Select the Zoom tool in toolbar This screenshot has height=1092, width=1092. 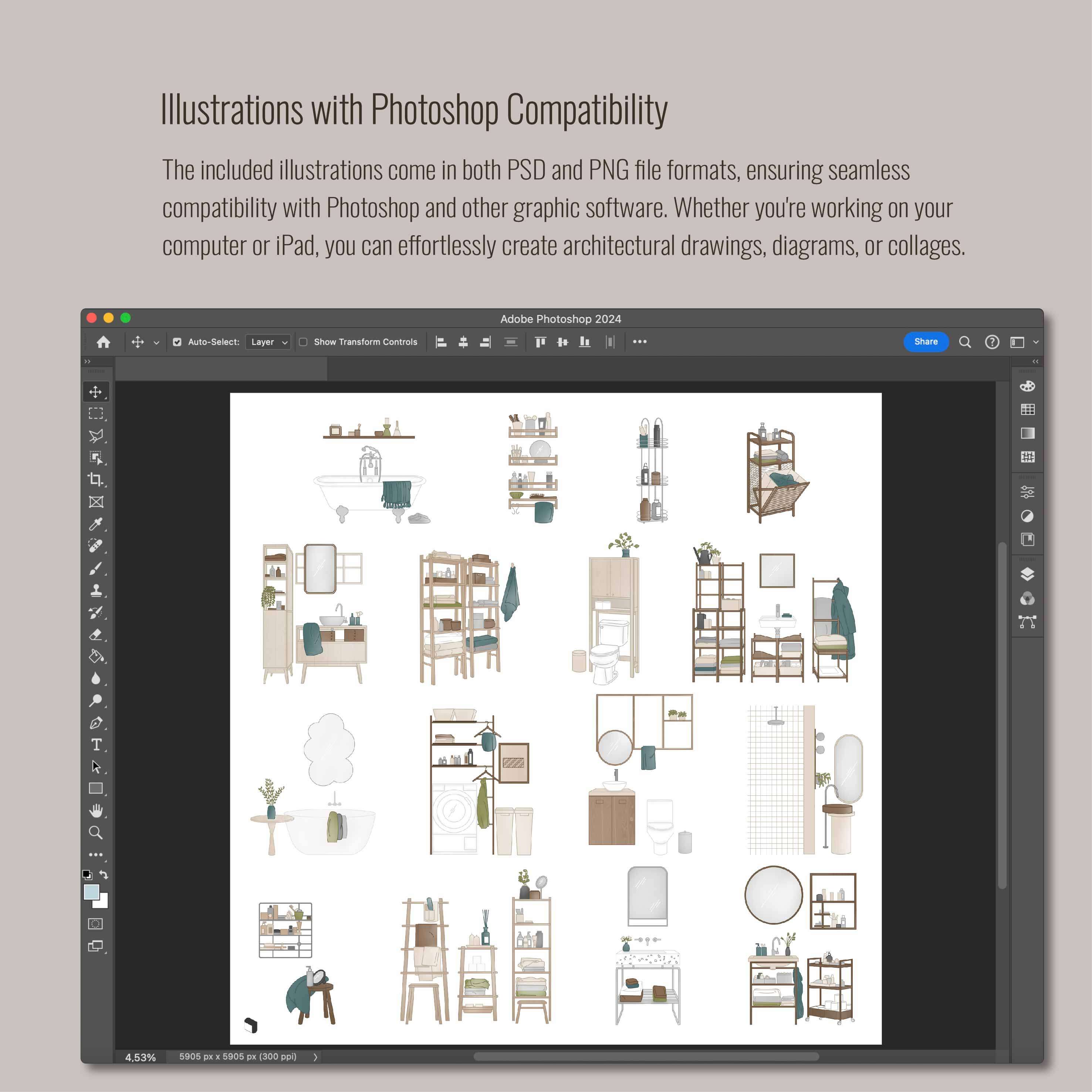(95, 832)
